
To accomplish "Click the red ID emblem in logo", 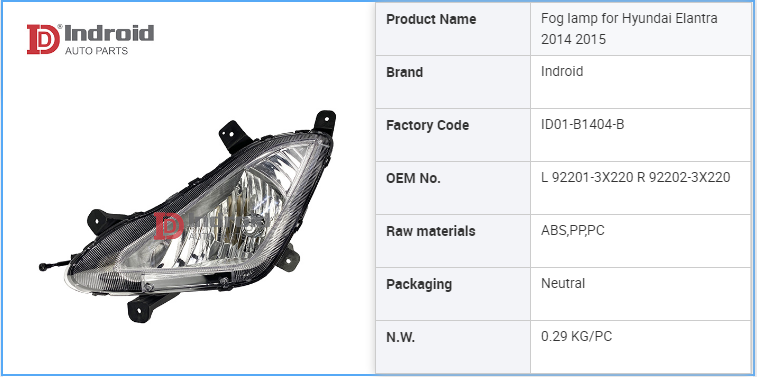I will (x=43, y=39).
